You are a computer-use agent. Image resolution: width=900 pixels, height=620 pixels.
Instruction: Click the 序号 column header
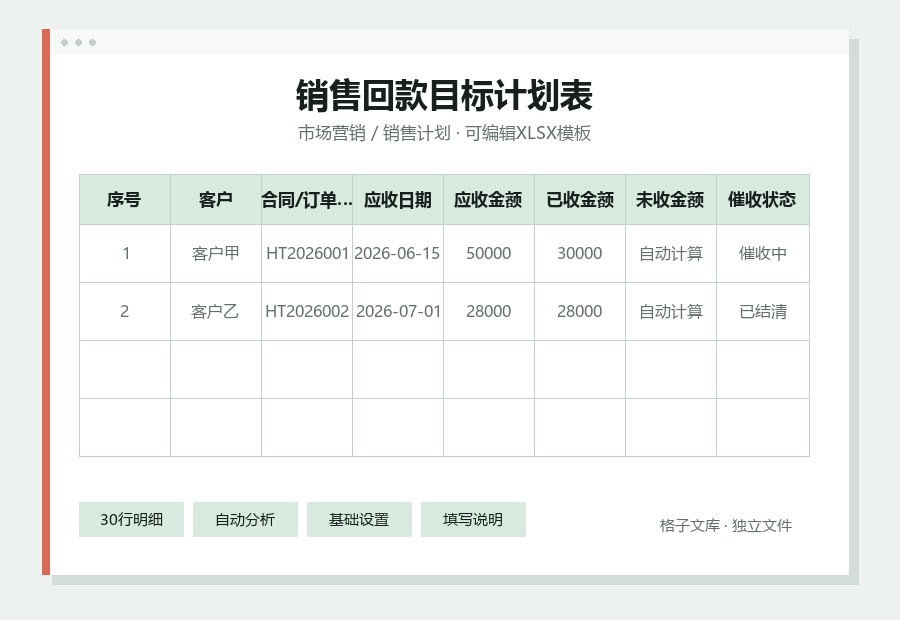(125, 200)
